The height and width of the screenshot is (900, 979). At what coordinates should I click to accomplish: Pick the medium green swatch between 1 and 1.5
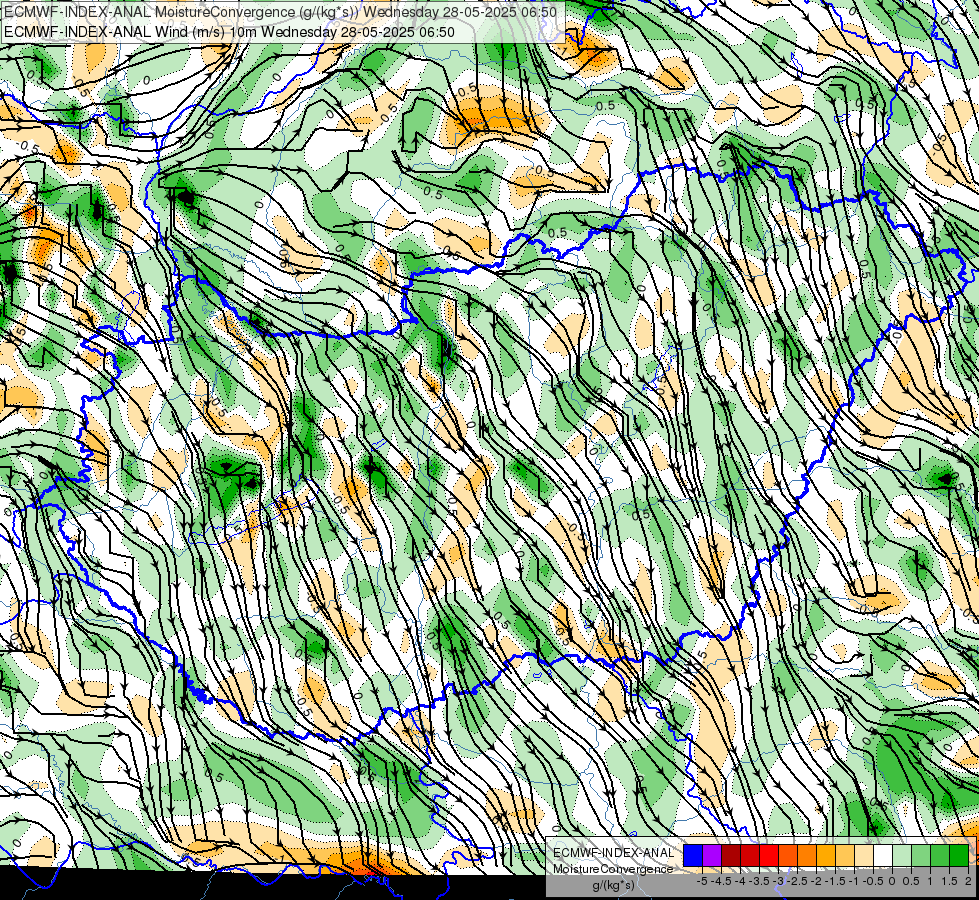click(940, 856)
